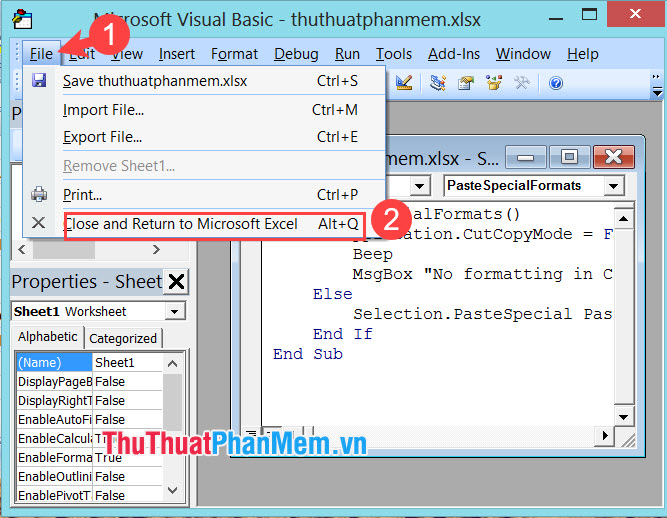Close the thuthuatphanmem.xlsx code window
This screenshot has width=667, height=518.
click(613, 157)
